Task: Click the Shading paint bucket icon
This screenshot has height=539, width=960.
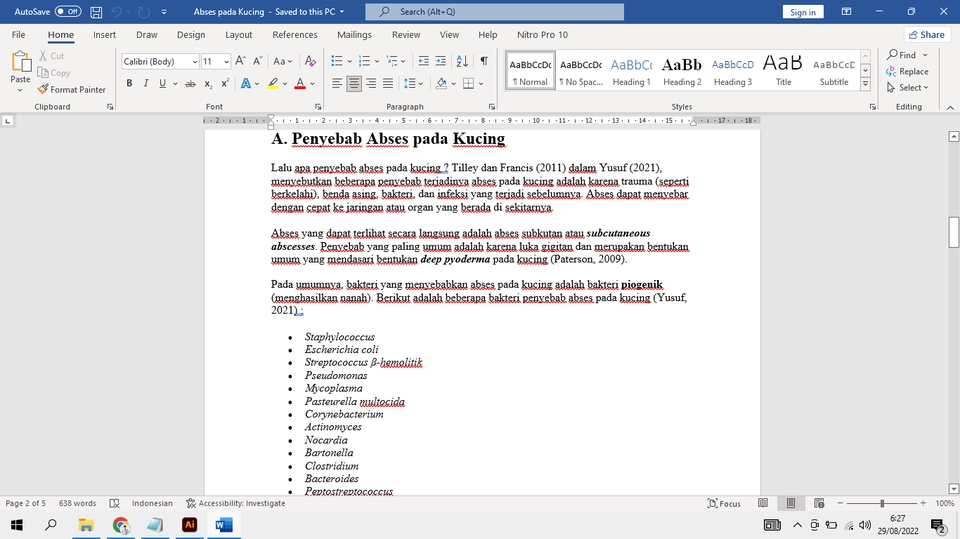Action: pyautogui.click(x=441, y=83)
